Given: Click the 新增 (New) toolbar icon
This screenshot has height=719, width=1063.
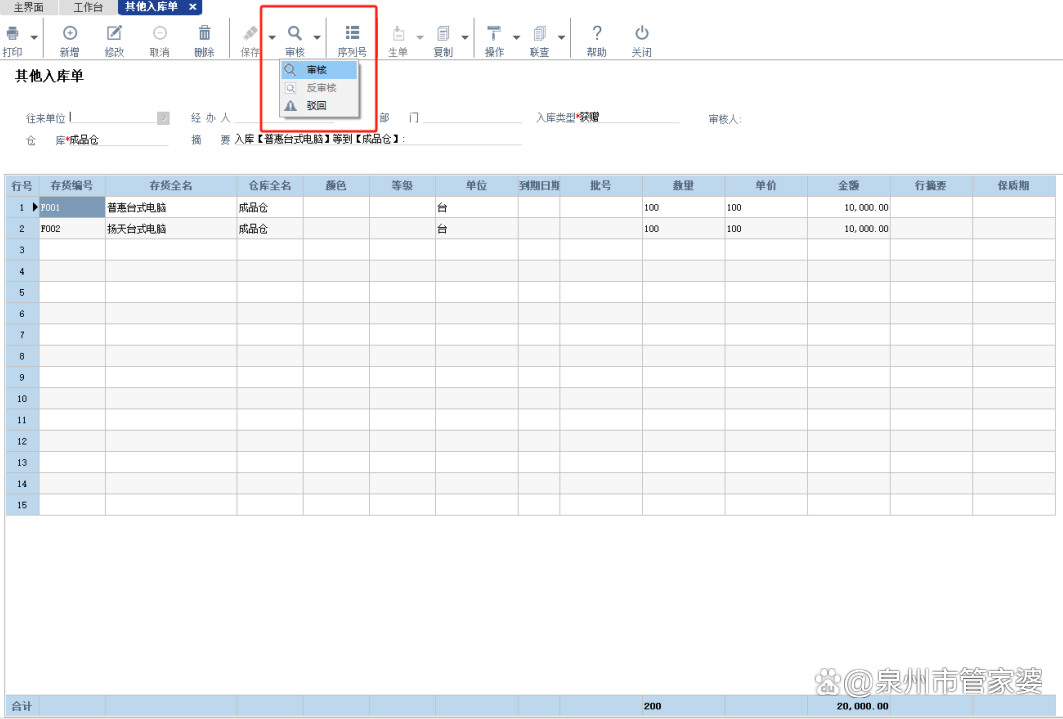Looking at the screenshot, I should (x=69, y=34).
